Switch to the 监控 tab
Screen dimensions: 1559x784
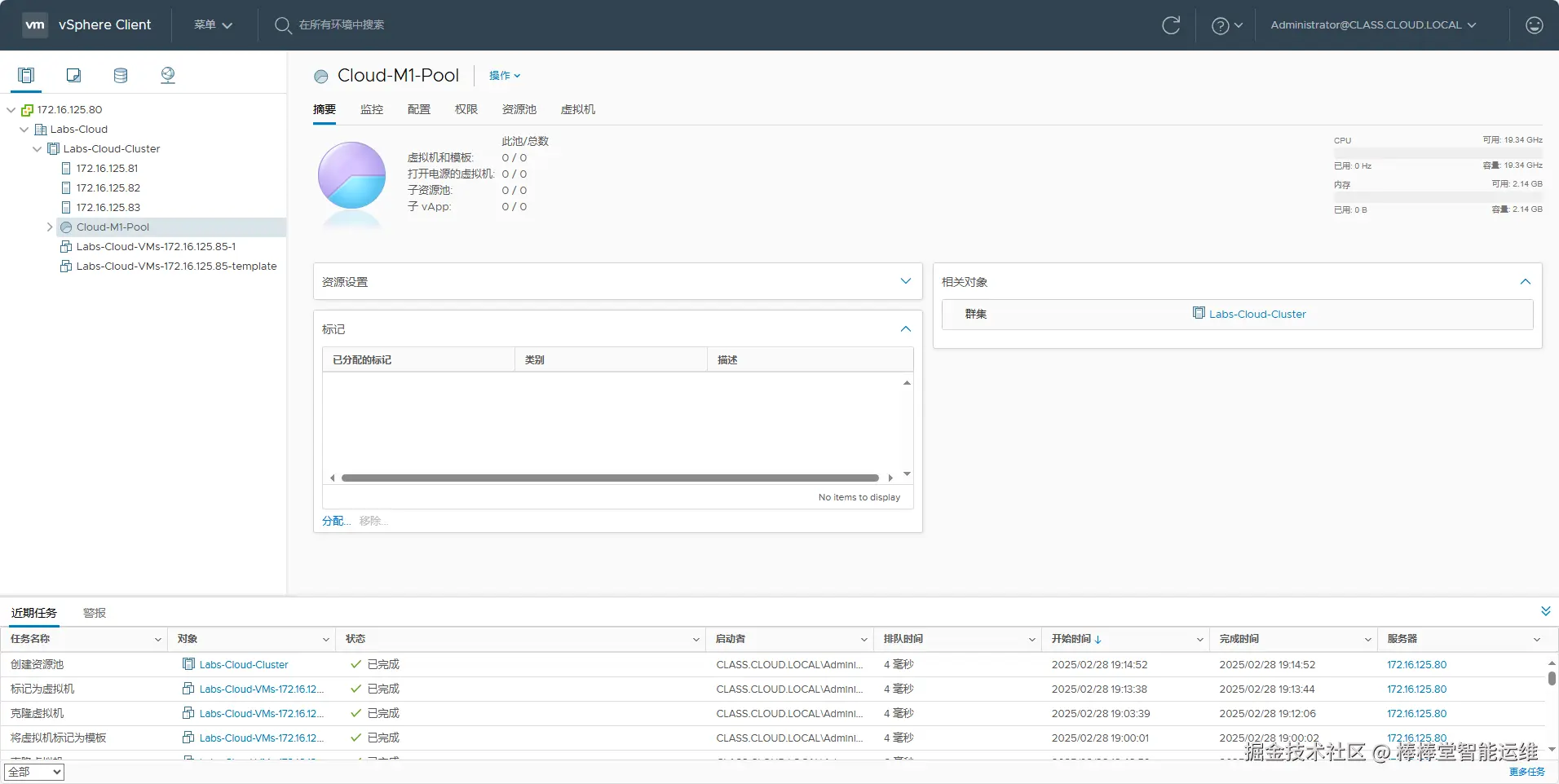pos(372,110)
